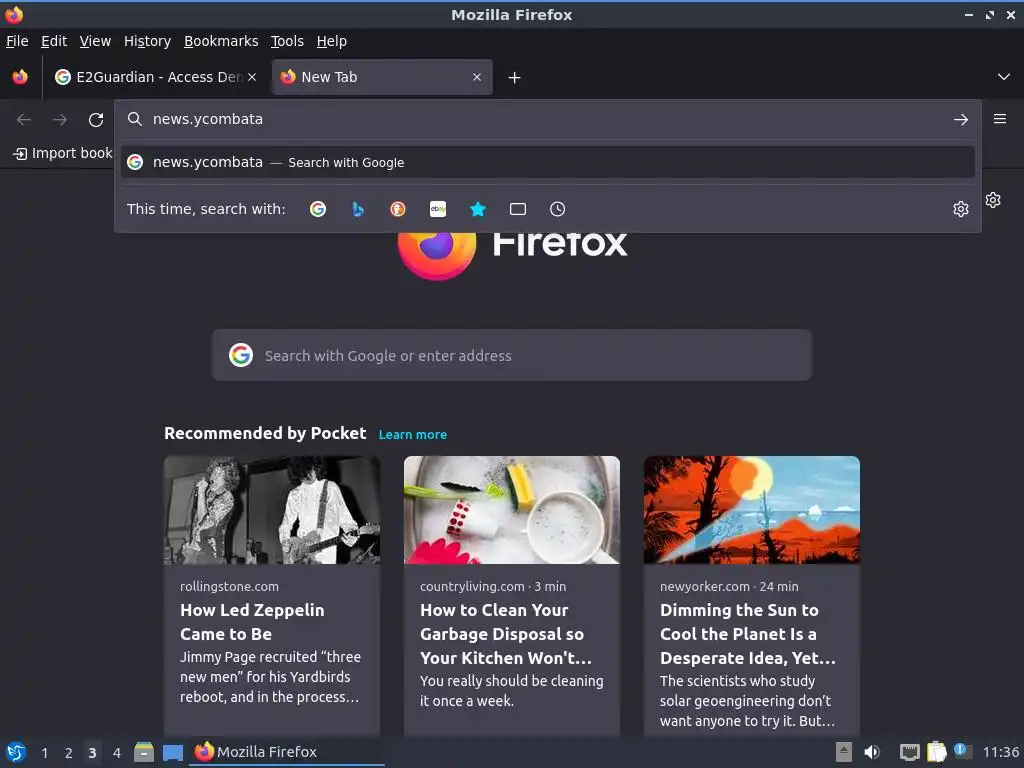The image size is (1024, 768).
Task: Open the History menu
Action: 148,41
